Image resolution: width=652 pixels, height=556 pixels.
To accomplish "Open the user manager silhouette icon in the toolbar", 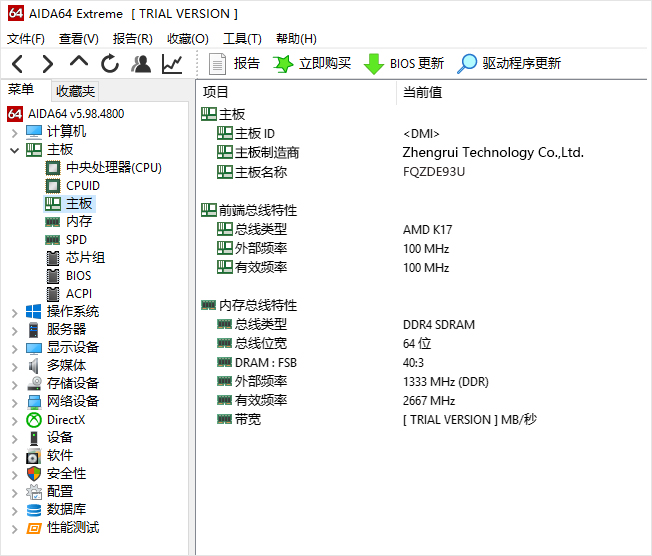I will click(141, 64).
